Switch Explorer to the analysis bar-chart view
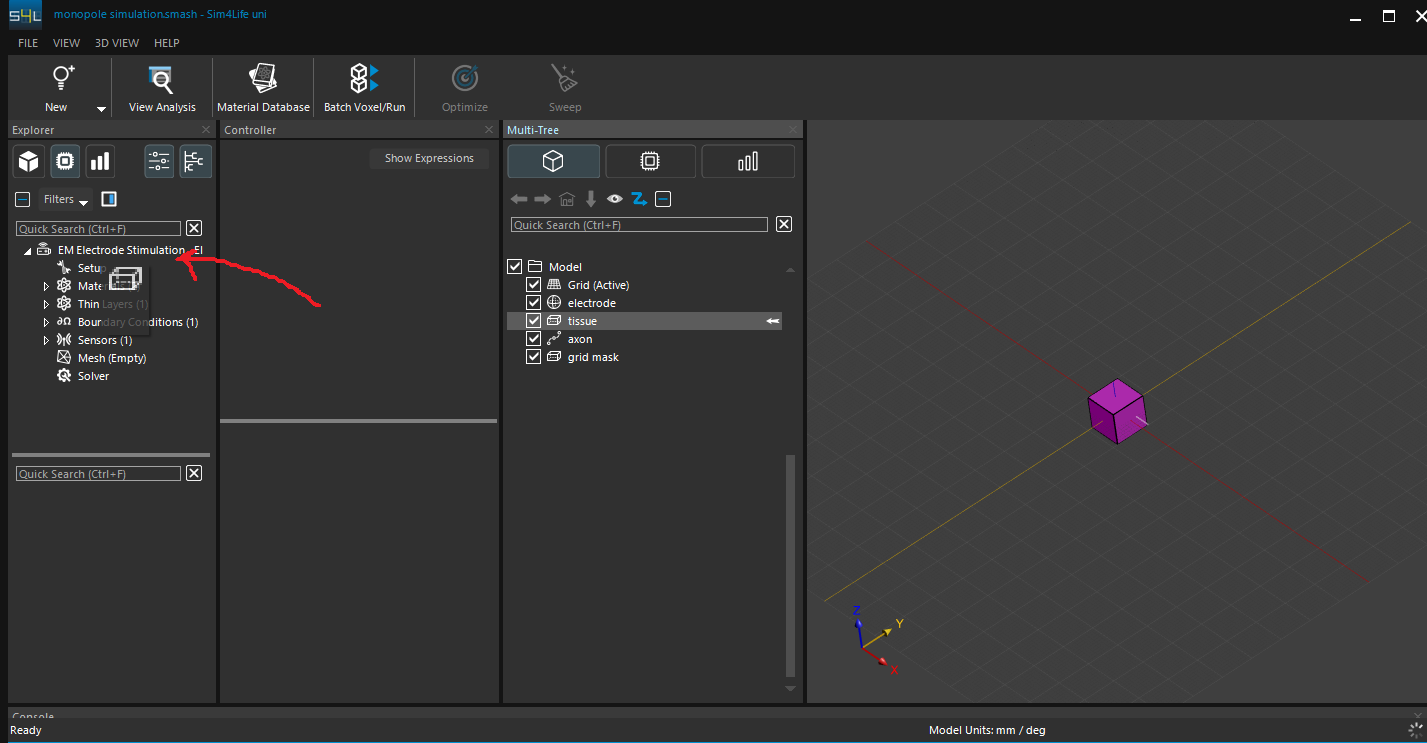This screenshot has height=743, width=1427. tap(100, 161)
